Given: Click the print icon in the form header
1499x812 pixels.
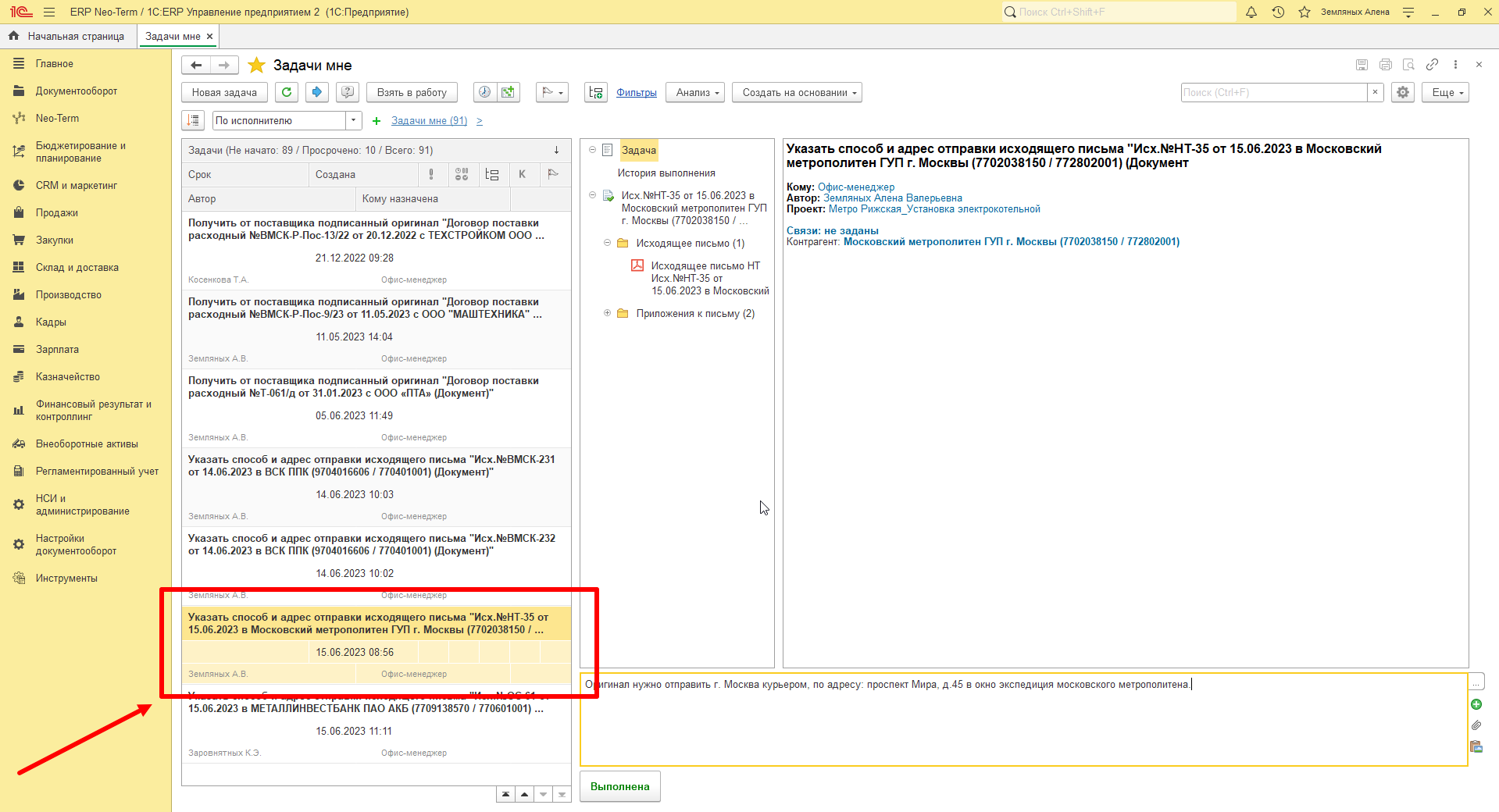Looking at the screenshot, I should [1386, 65].
